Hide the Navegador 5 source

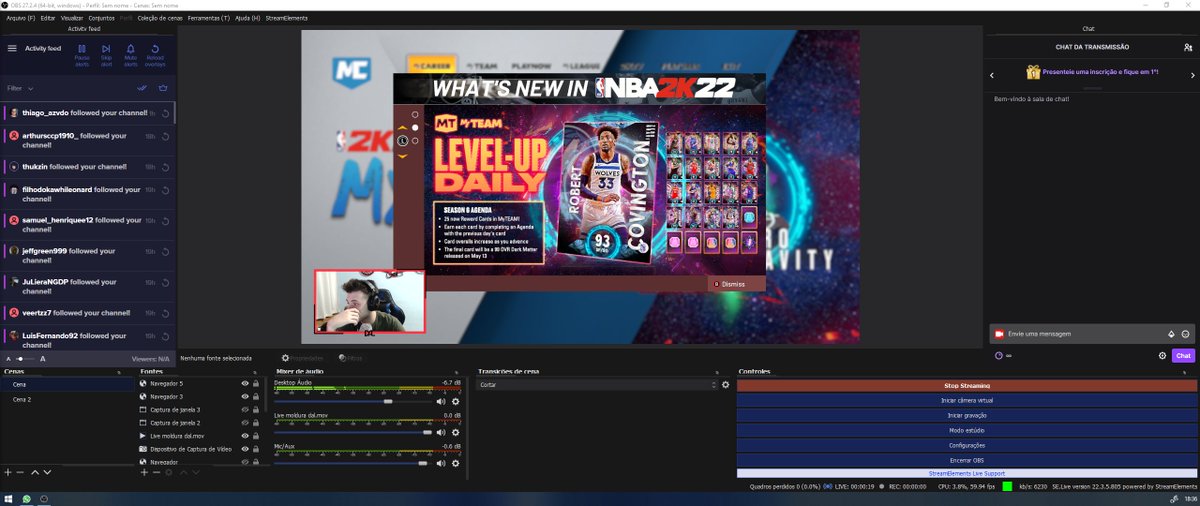pos(245,383)
